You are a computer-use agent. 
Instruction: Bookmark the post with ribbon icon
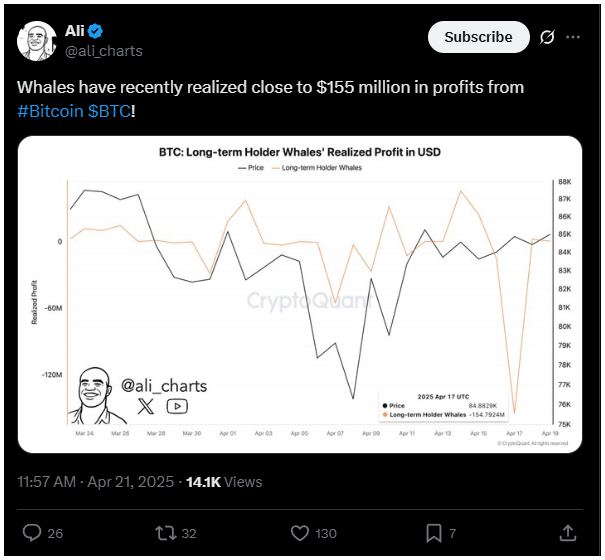click(x=434, y=533)
